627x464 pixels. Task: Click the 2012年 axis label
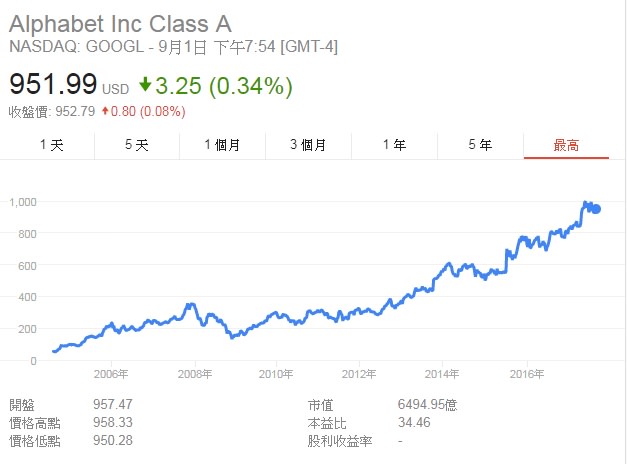(359, 374)
